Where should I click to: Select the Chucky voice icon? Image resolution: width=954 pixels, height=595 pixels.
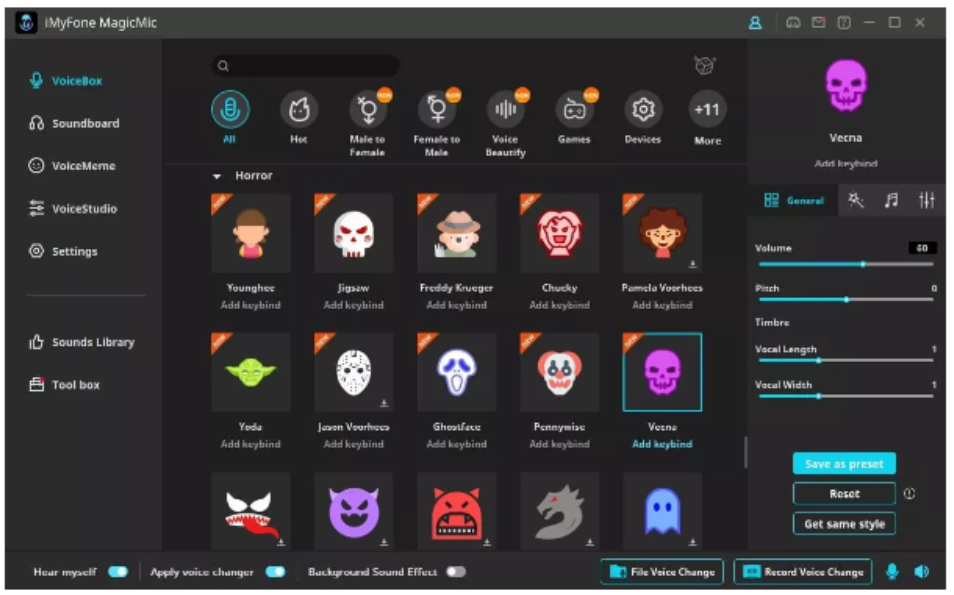click(x=559, y=234)
